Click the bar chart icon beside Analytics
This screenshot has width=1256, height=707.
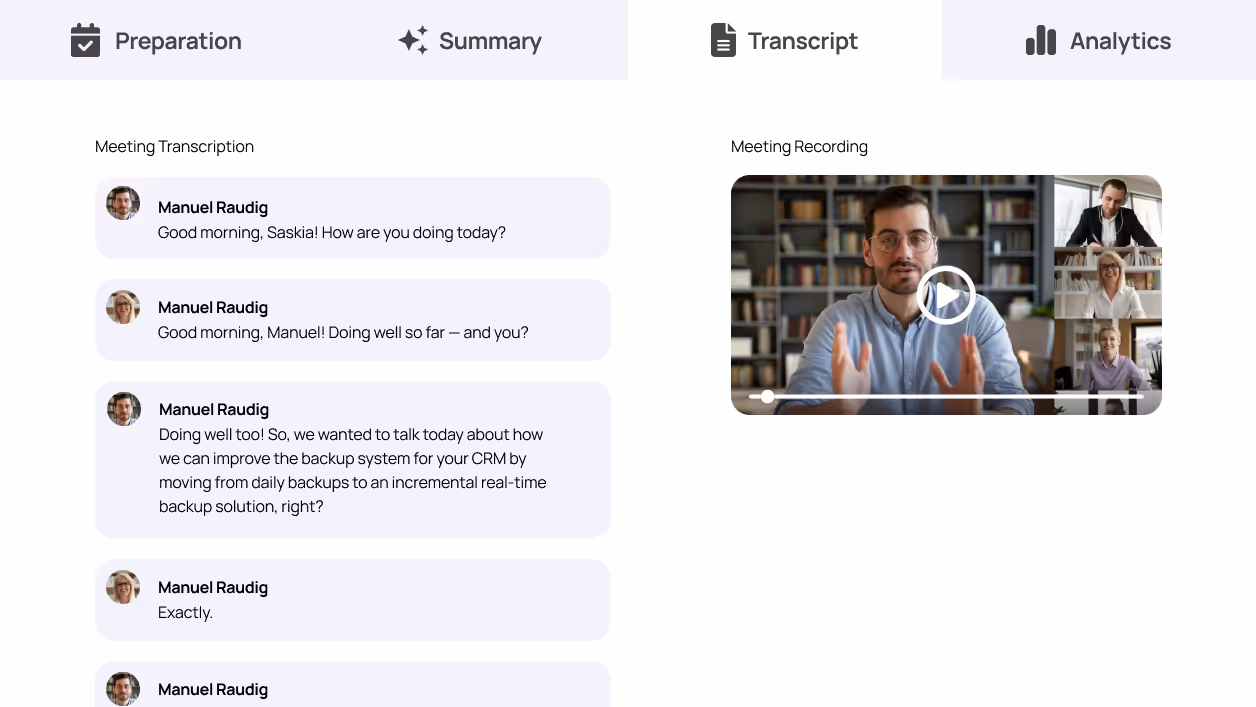click(x=1041, y=40)
